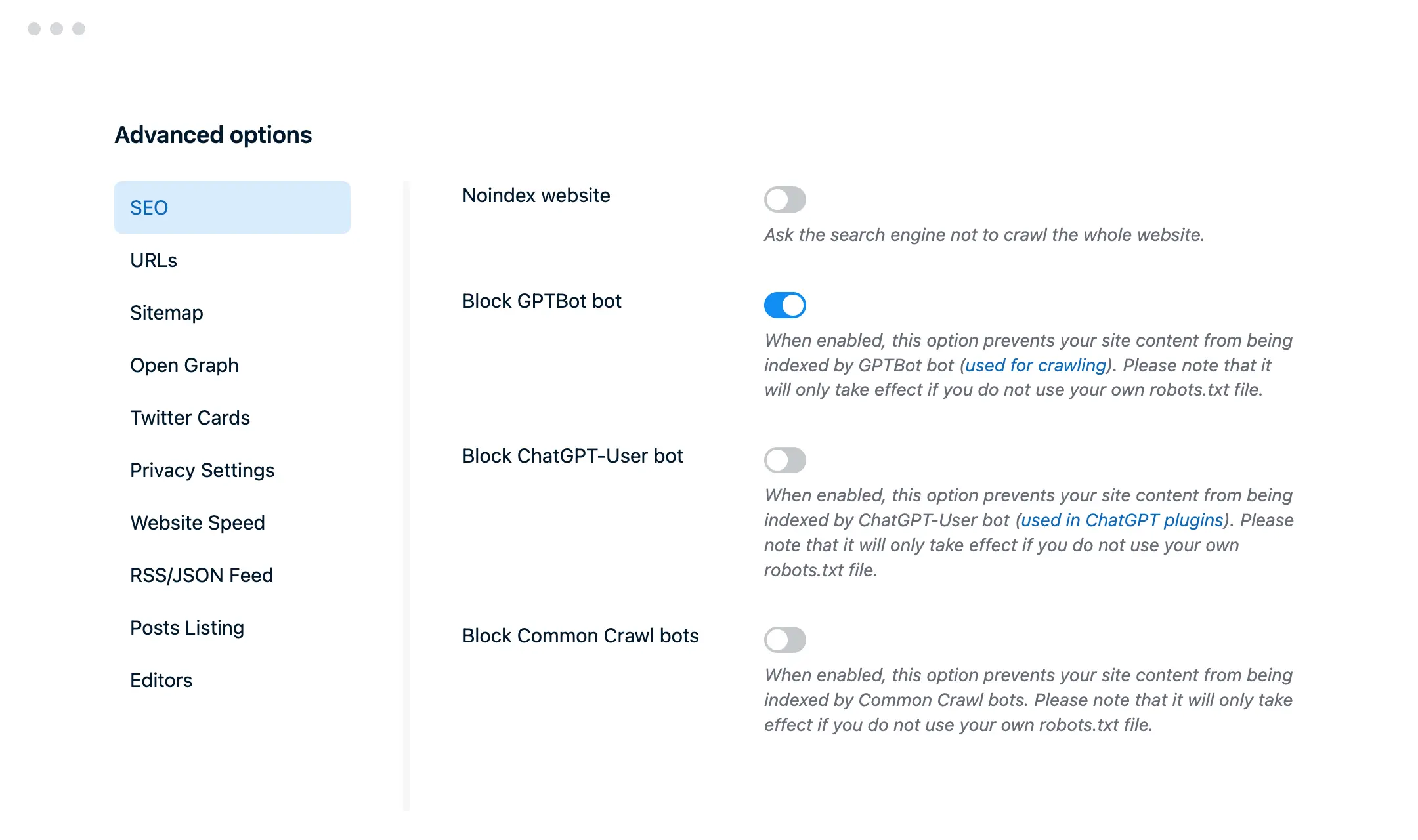Select Posts Listing from the sidebar

click(x=187, y=627)
